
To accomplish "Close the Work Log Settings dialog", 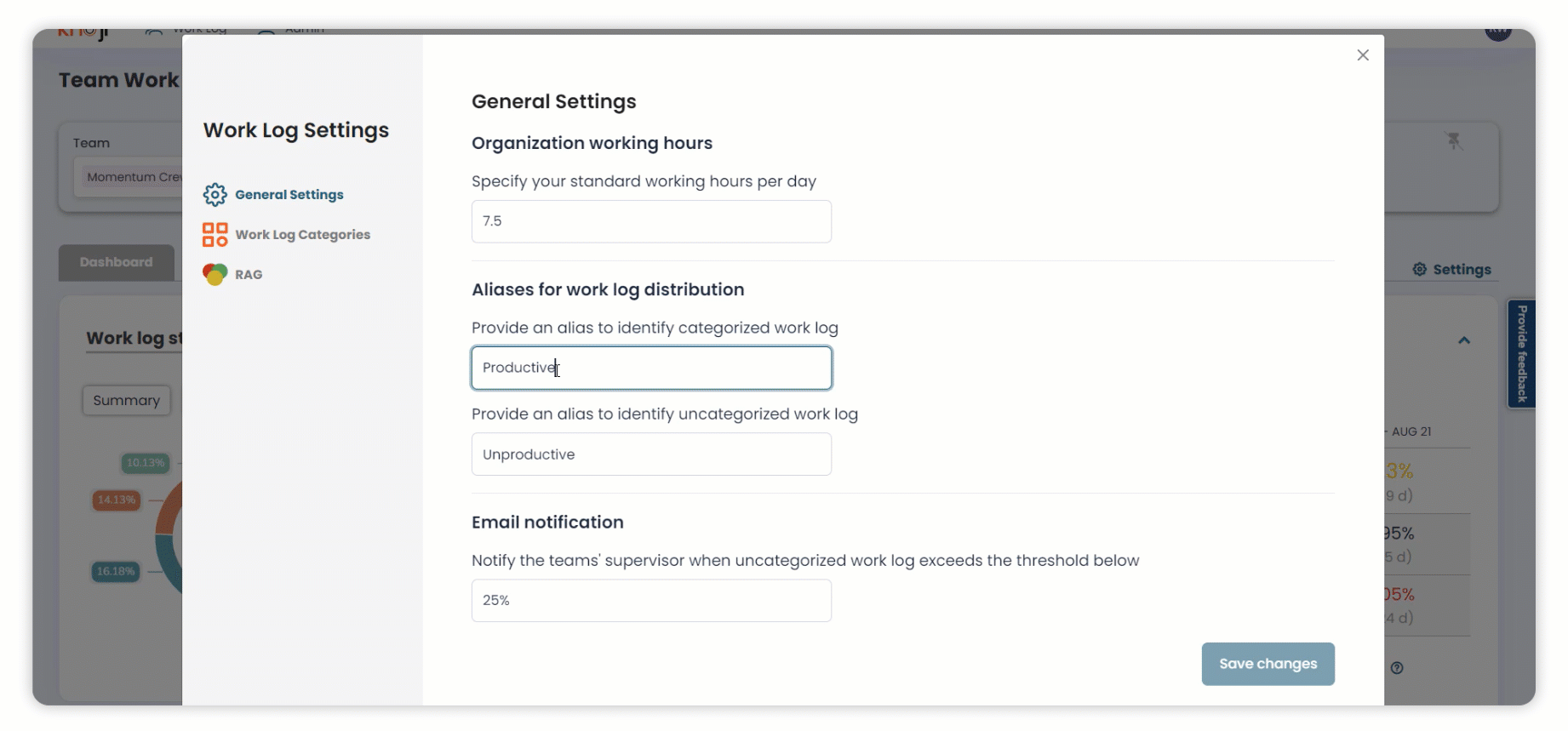I will coord(1363,55).
